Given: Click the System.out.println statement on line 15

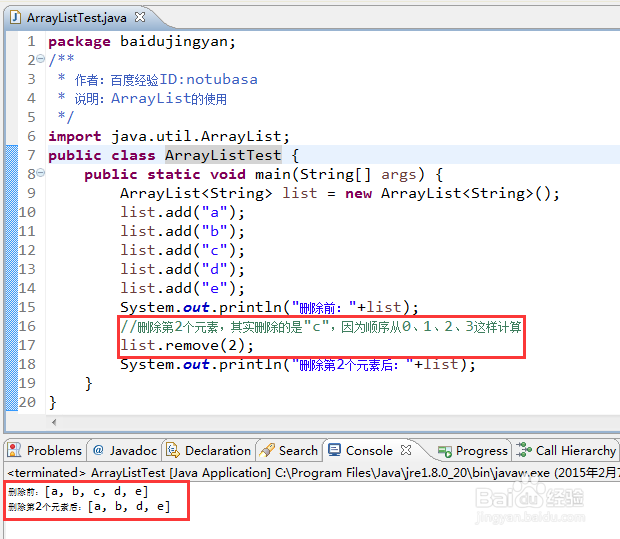Looking at the screenshot, I should pos(269,307).
